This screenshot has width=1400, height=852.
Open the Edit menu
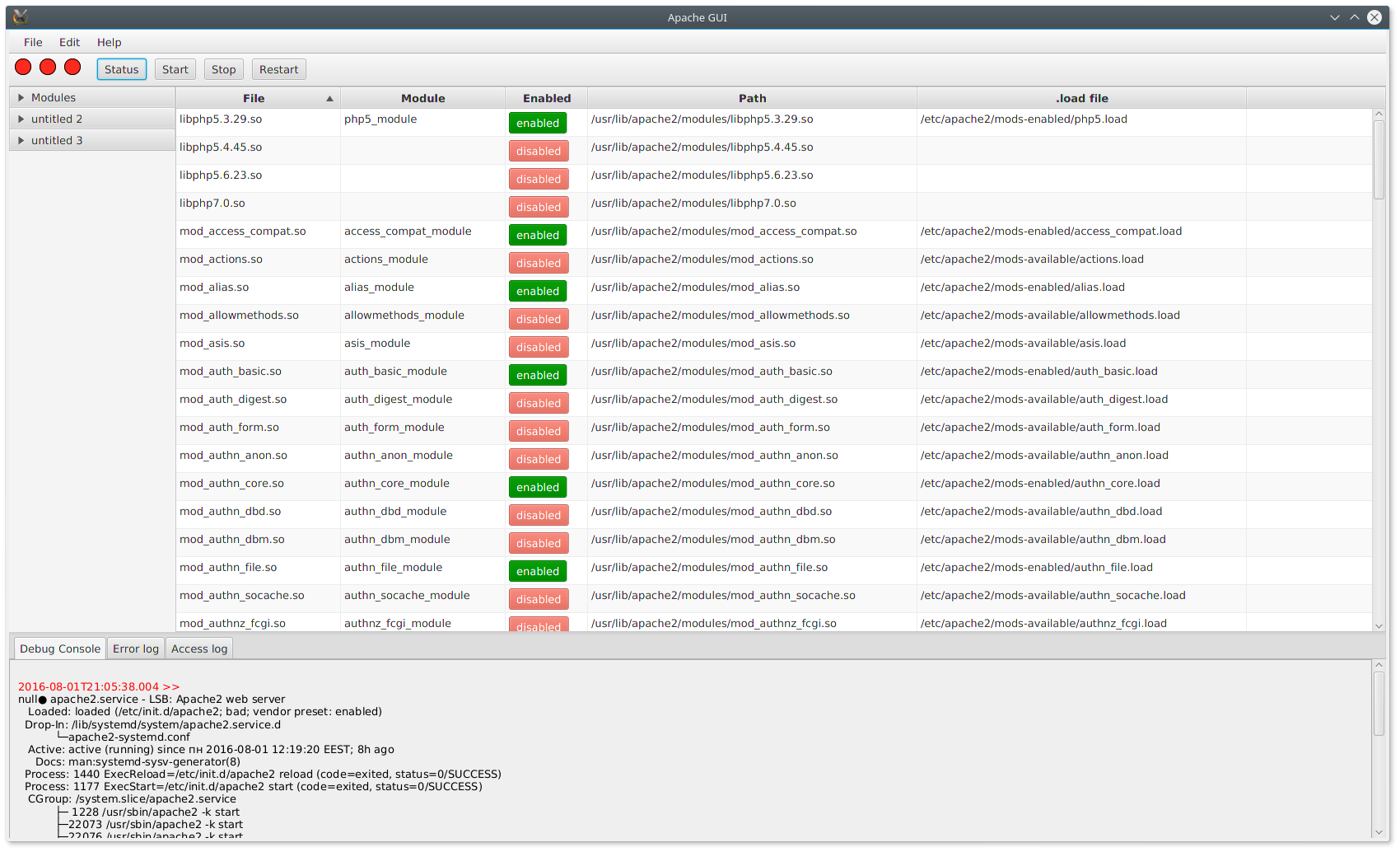pos(69,42)
